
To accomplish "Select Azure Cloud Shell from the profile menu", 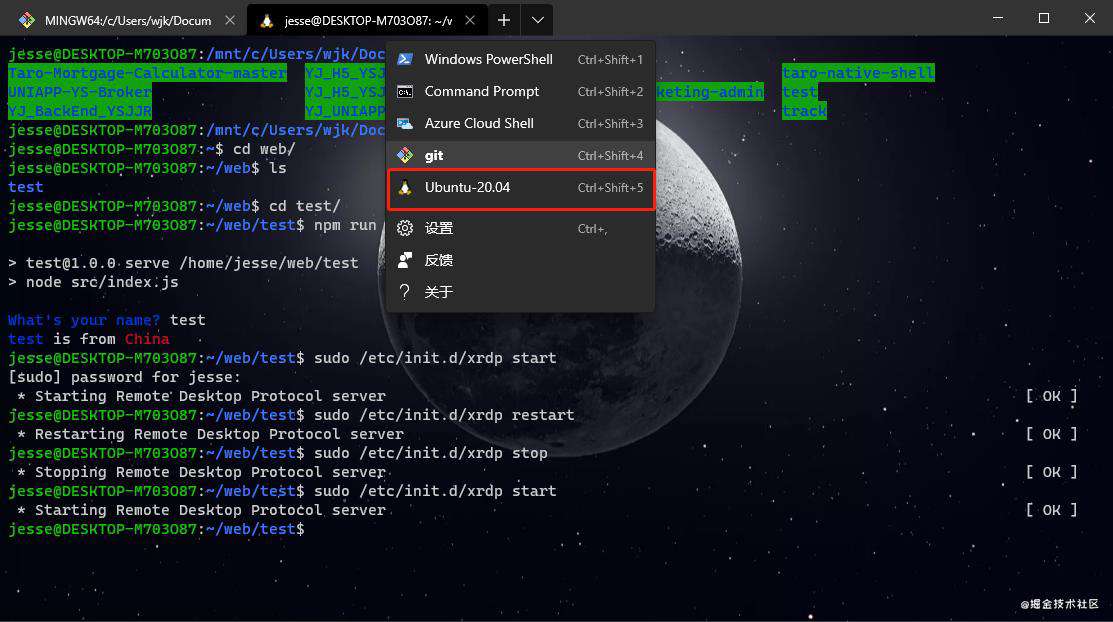I will pos(520,123).
